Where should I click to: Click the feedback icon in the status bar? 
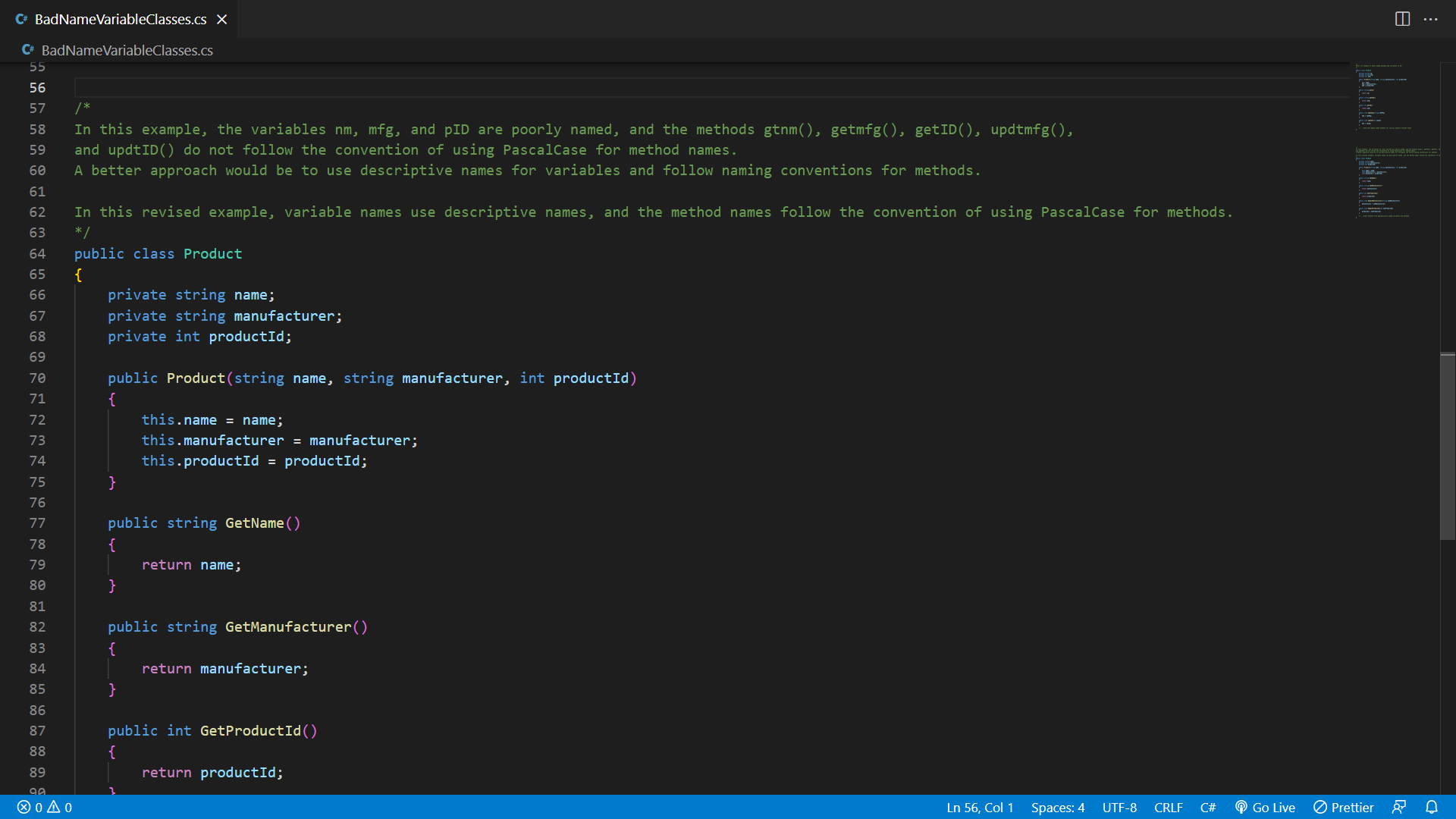pyautogui.click(x=1399, y=807)
